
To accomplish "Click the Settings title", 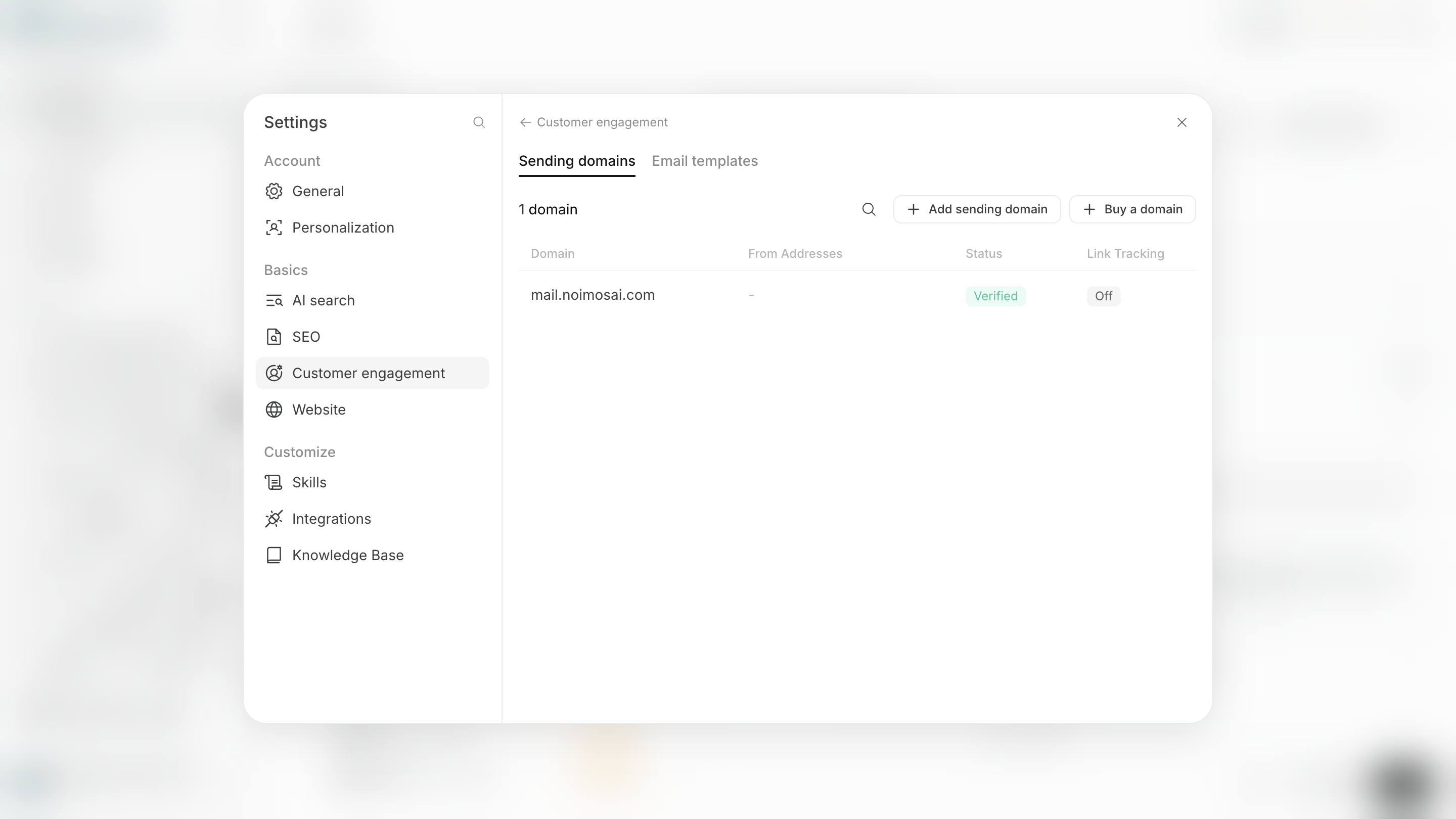I will (x=296, y=123).
